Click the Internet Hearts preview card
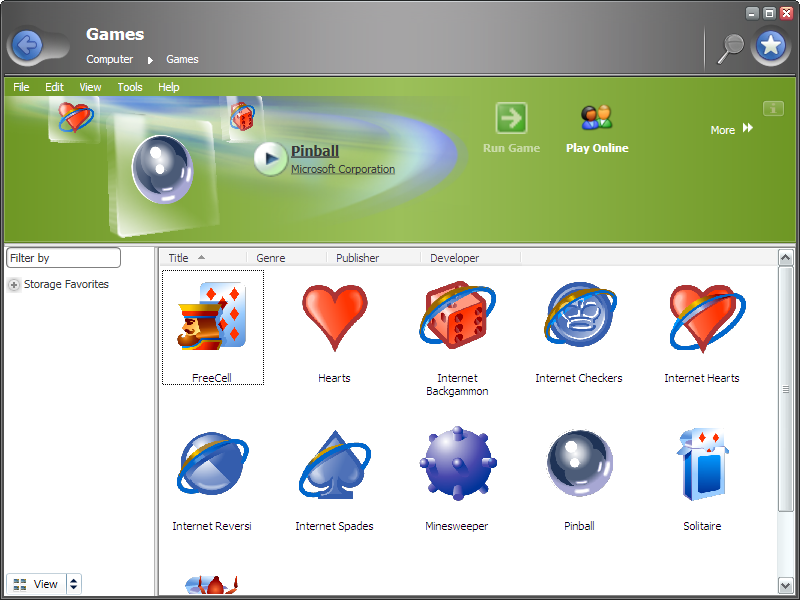 click(x=74, y=118)
